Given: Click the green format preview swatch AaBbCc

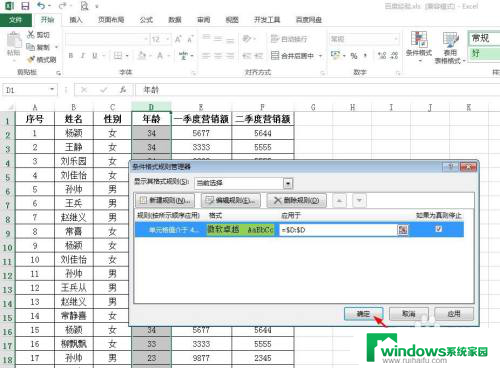Looking at the screenshot, I should [241, 229].
